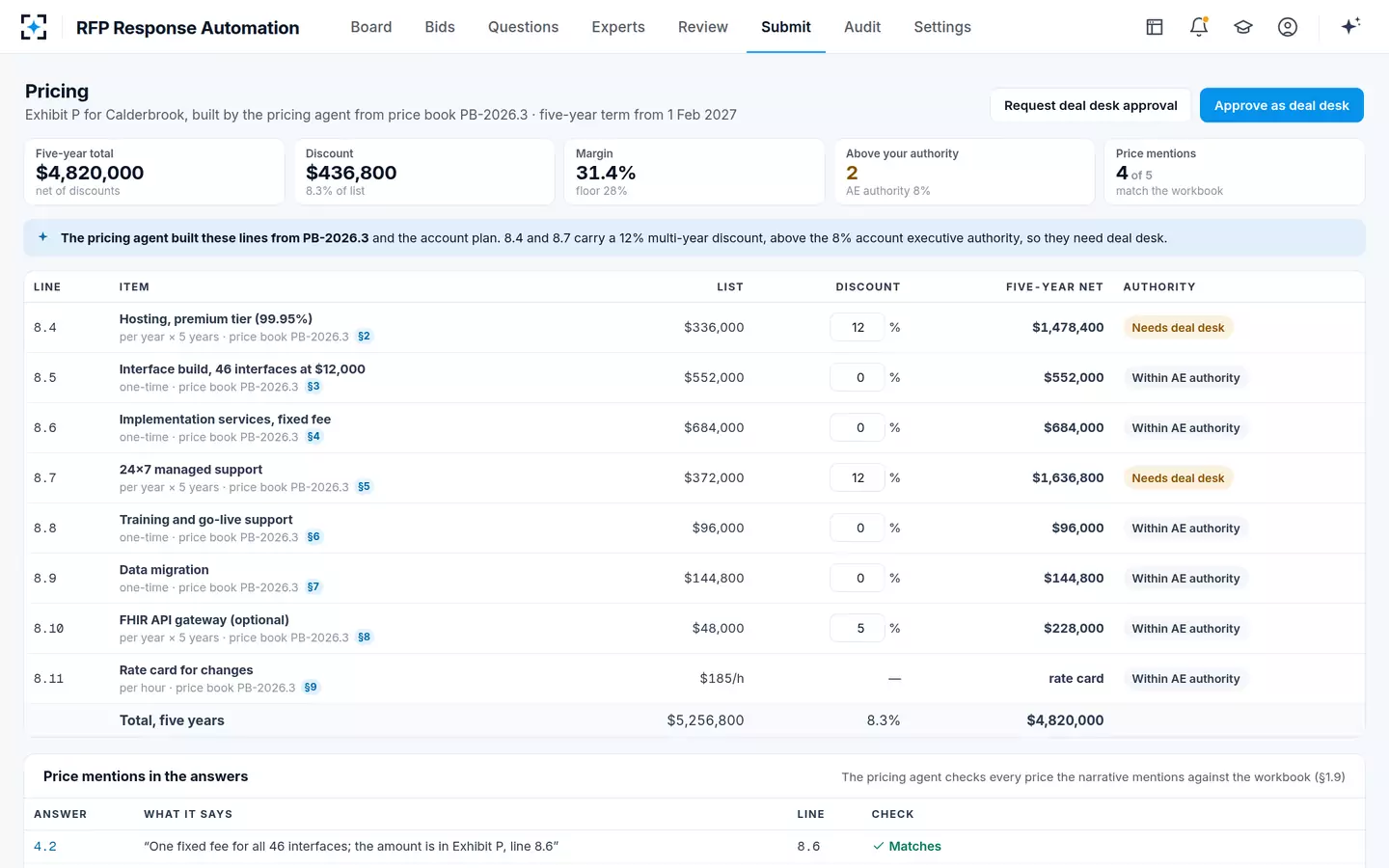The width and height of the screenshot is (1389, 868).
Task: Click the RFP Response Automation app title
Action: pos(188,28)
